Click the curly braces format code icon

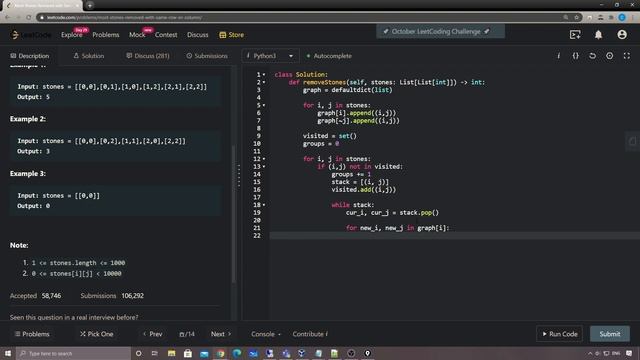[x=576, y=56]
